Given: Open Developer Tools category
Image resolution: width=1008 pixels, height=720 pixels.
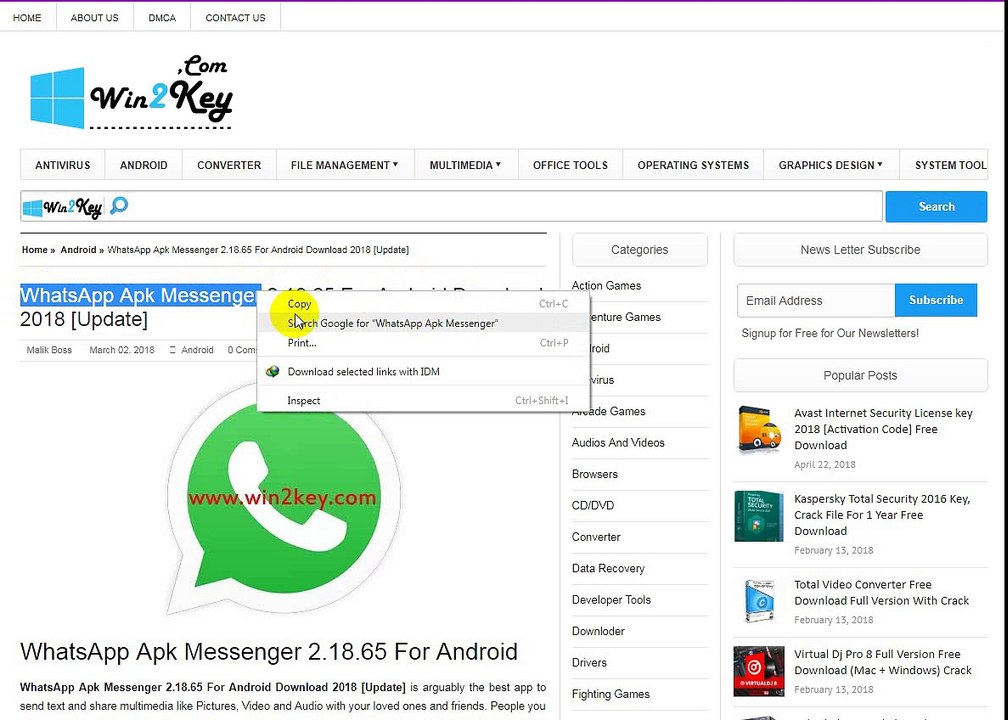Looking at the screenshot, I should [611, 600].
